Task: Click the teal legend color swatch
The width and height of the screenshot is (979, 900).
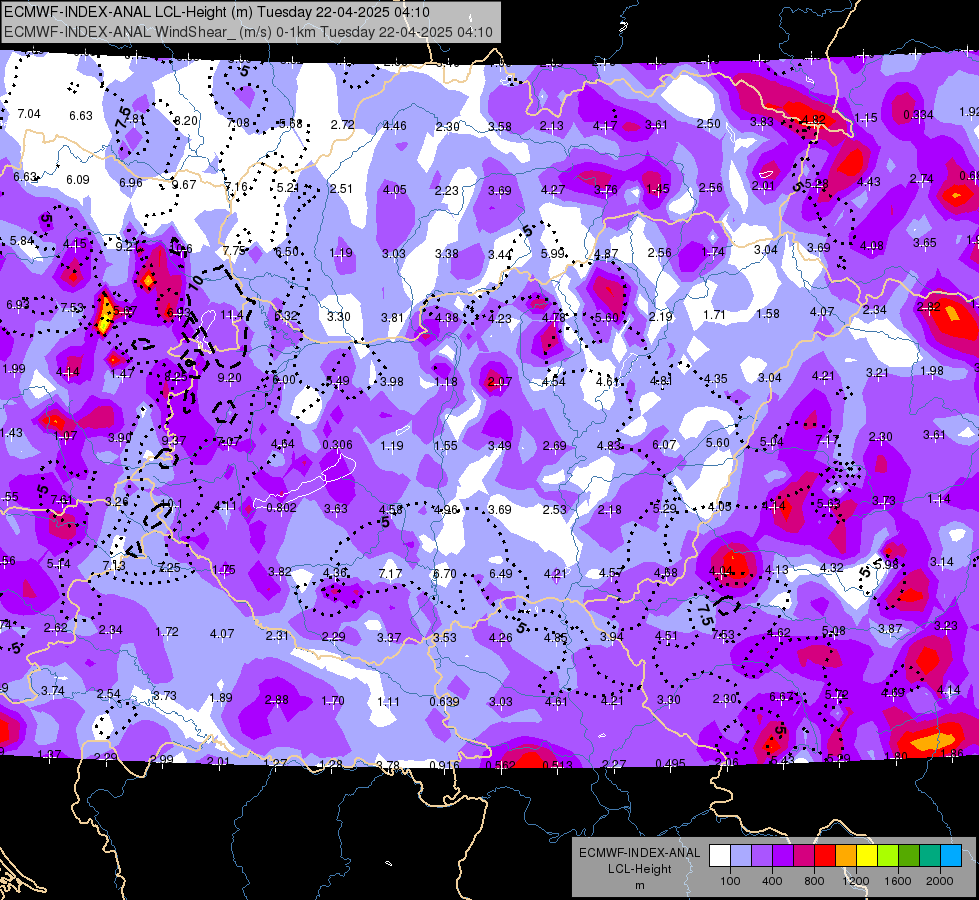Action: click(930, 856)
